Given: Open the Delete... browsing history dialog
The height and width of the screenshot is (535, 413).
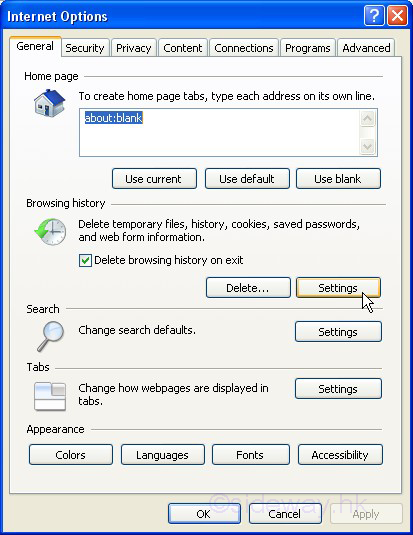Looking at the screenshot, I should click(x=248, y=288).
